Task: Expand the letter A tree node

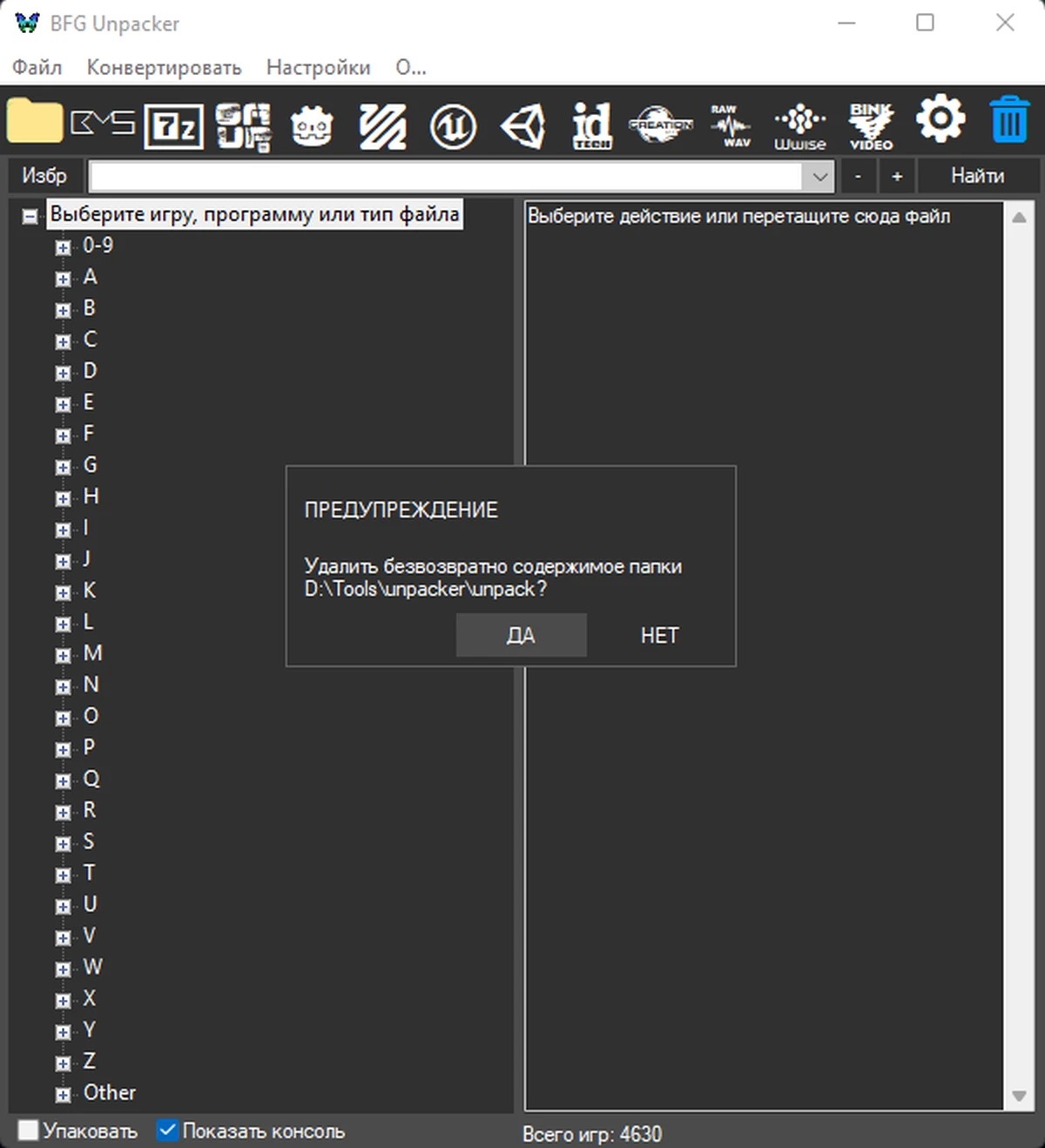Action: click(x=62, y=279)
